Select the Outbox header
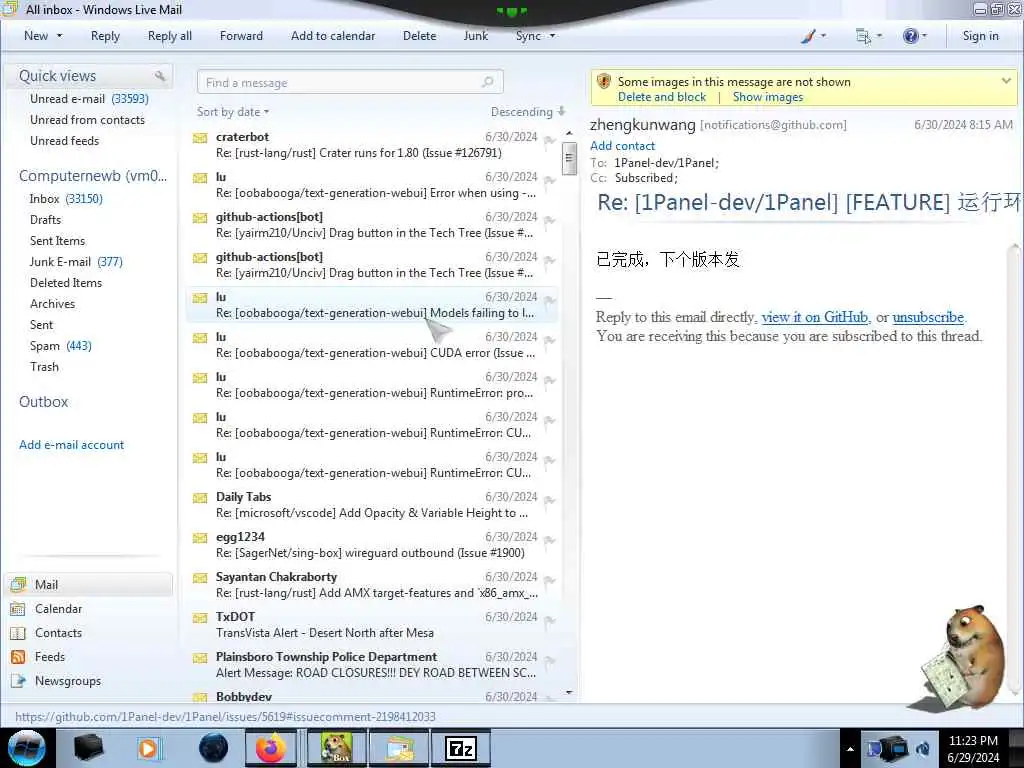The width and height of the screenshot is (1024, 768). 43,402
